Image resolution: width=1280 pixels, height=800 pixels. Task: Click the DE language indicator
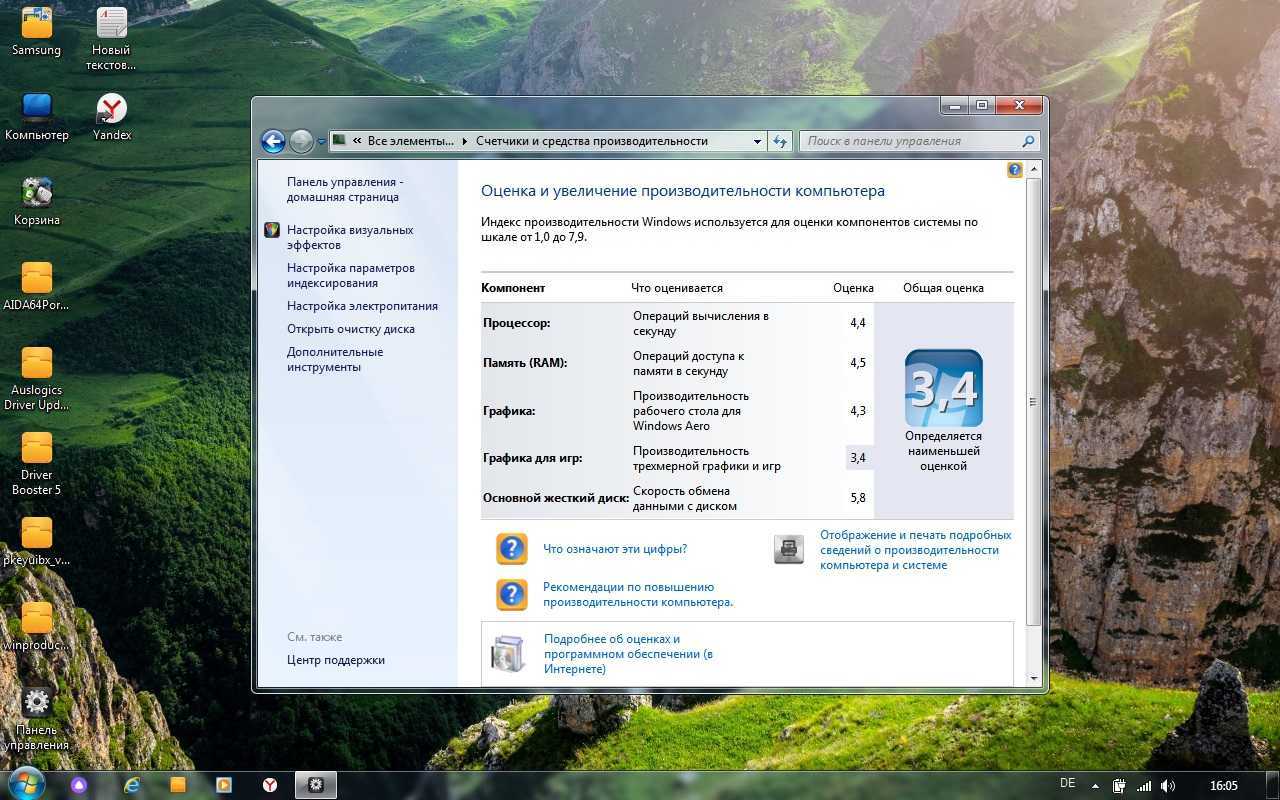click(x=1067, y=784)
